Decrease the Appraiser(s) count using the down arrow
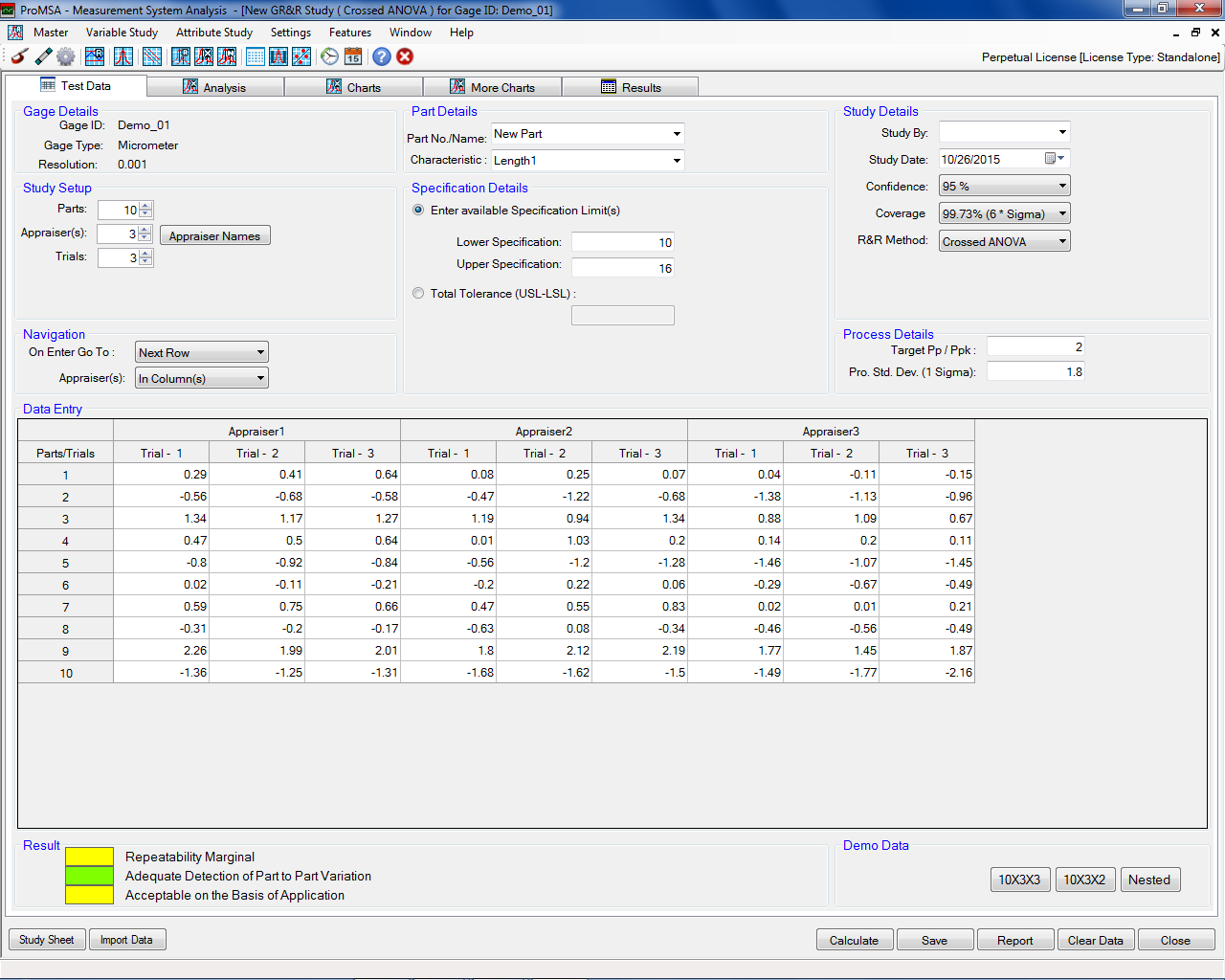Viewport: 1225px width, 980px height. click(145, 237)
